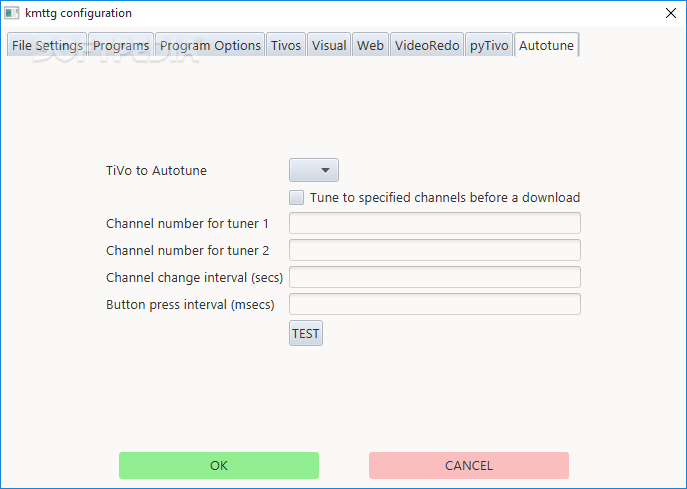Go to the Tivos tab

(x=285, y=45)
